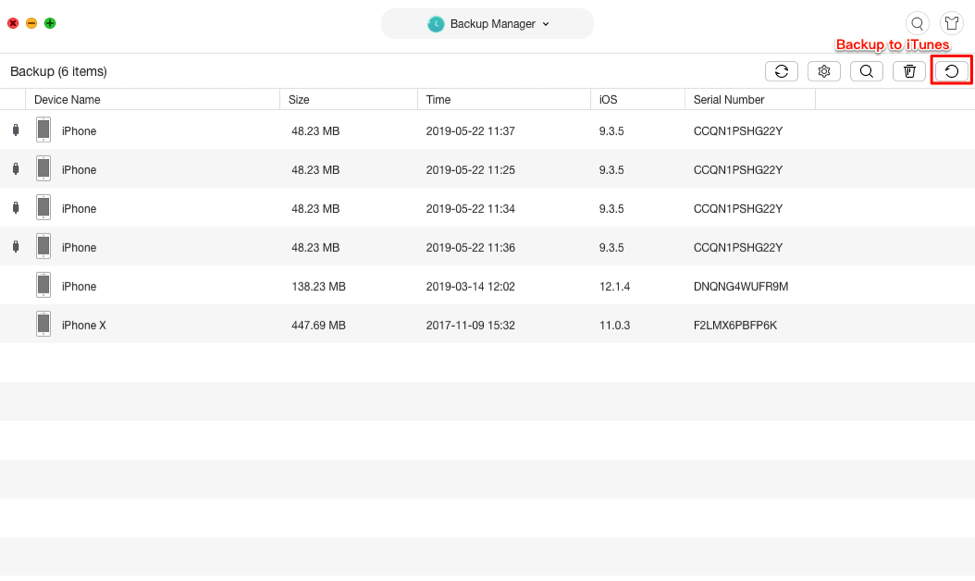
Task: Click iOS version 11.0.3 cell
Action: [x=614, y=325]
